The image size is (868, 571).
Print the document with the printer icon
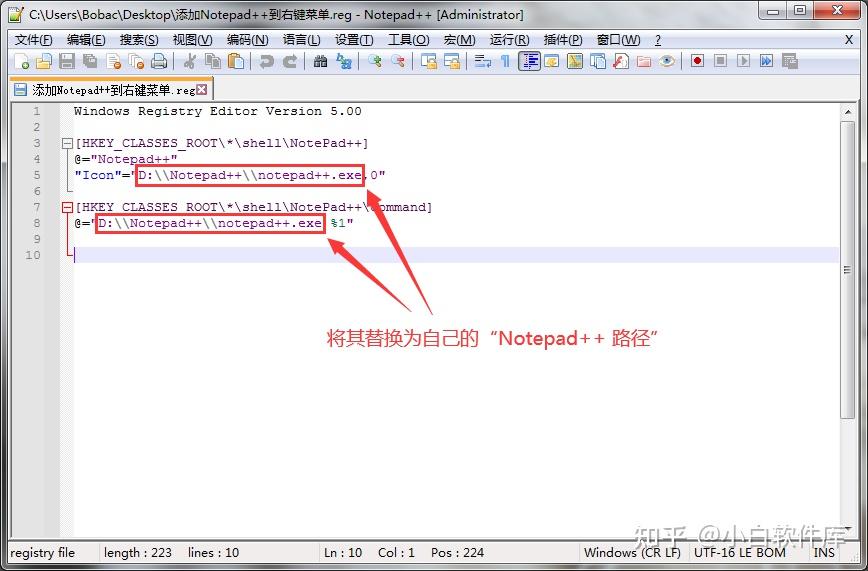tap(159, 61)
